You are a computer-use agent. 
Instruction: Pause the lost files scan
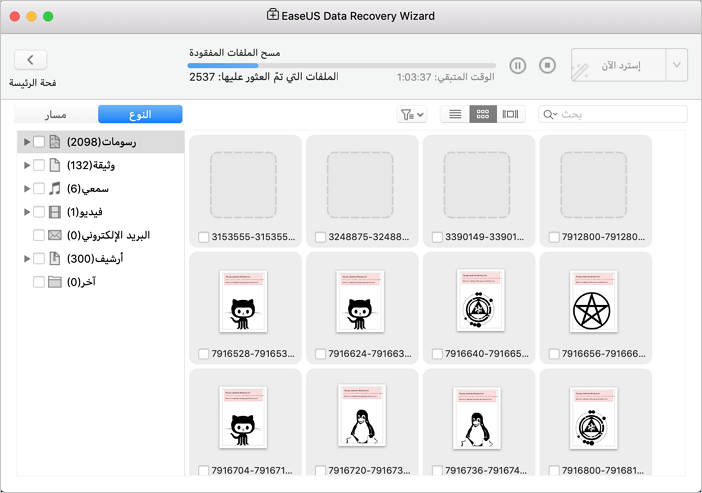(518, 65)
